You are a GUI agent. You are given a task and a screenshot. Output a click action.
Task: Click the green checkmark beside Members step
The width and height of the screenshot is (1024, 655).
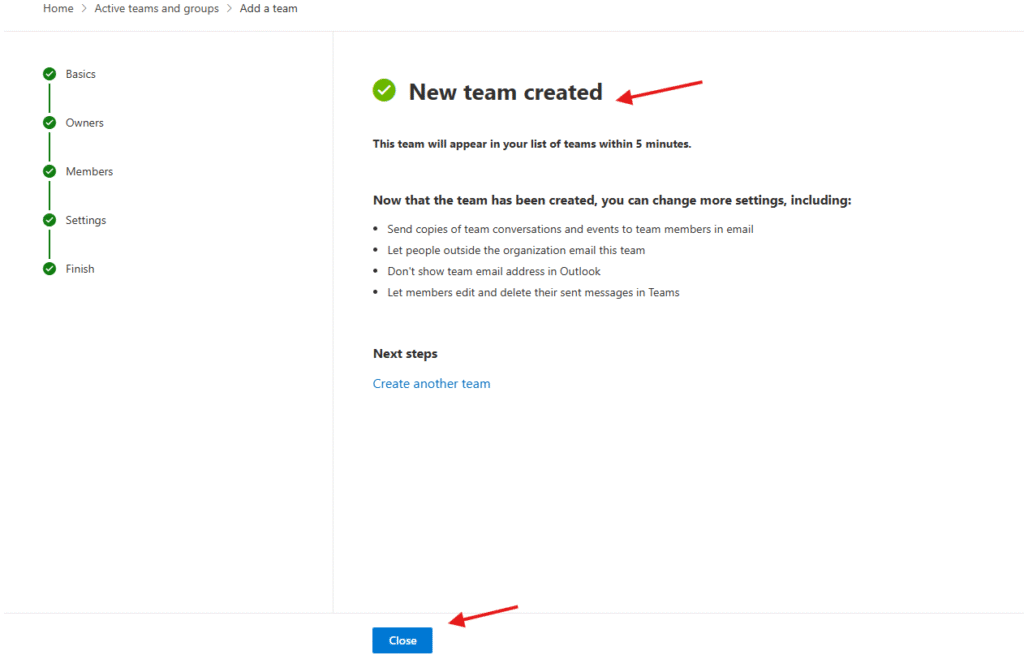coord(49,172)
